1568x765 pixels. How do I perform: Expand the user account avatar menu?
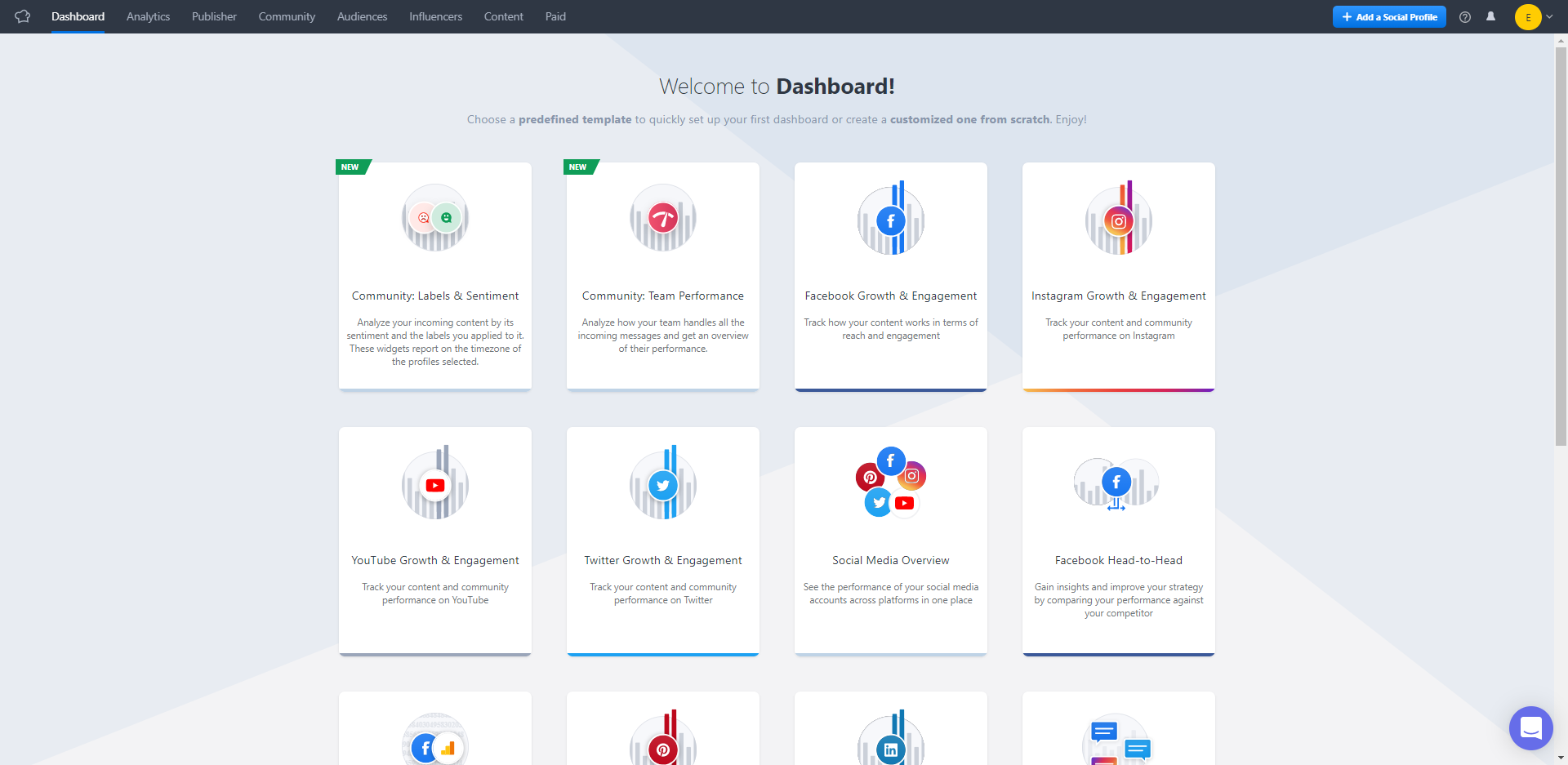coord(1533,17)
